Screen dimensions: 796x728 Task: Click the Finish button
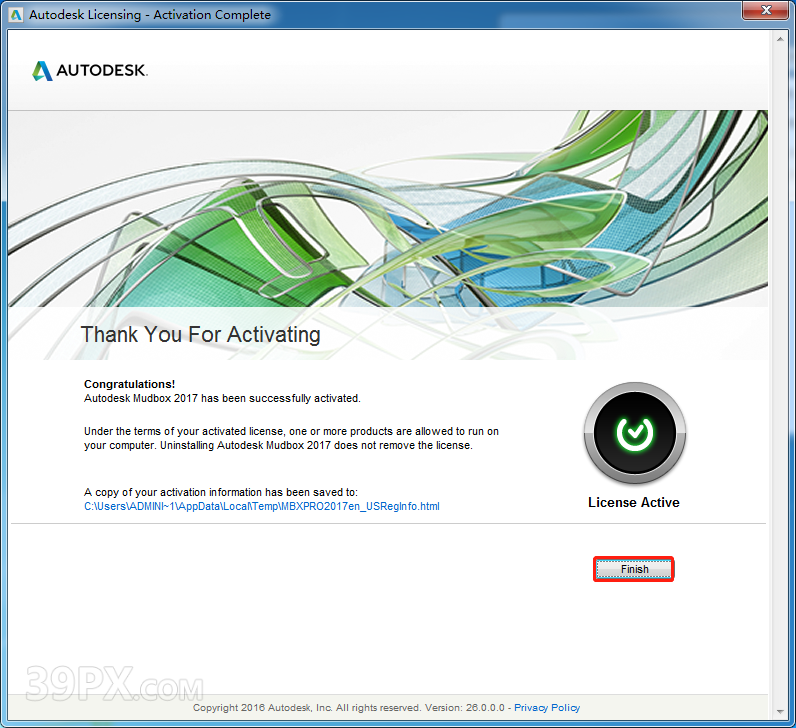pyautogui.click(x=634, y=569)
